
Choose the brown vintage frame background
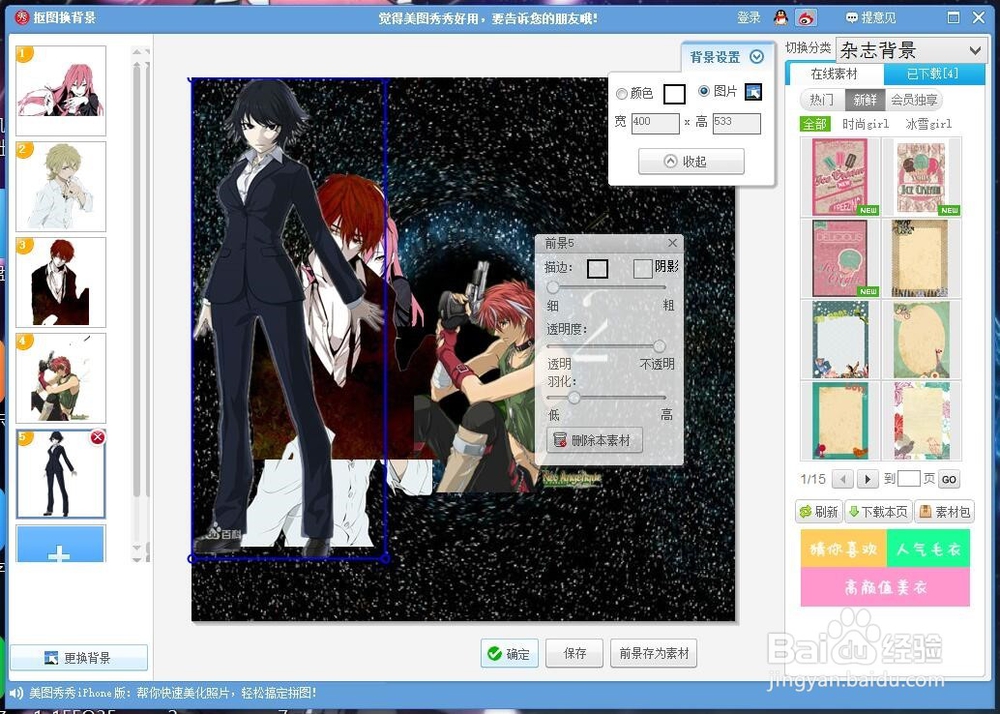coord(921,258)
